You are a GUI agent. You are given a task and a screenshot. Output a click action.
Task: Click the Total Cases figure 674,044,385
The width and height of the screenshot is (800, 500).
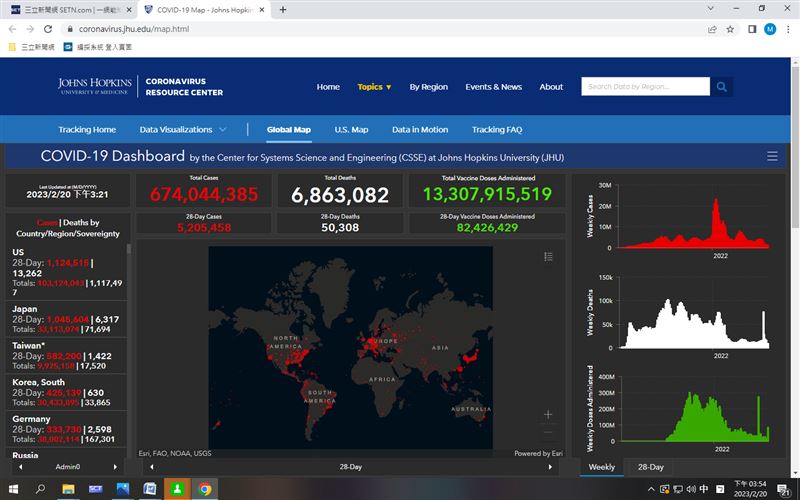coord(204,194)
